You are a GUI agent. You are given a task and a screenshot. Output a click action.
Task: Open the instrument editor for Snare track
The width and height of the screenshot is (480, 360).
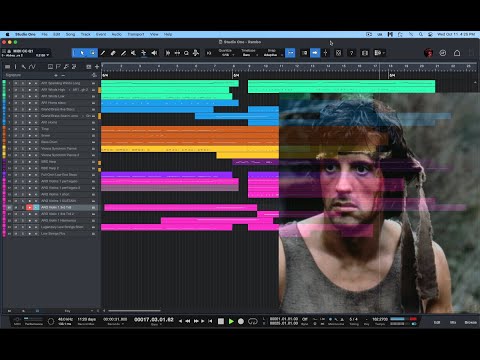click(93, 135)
